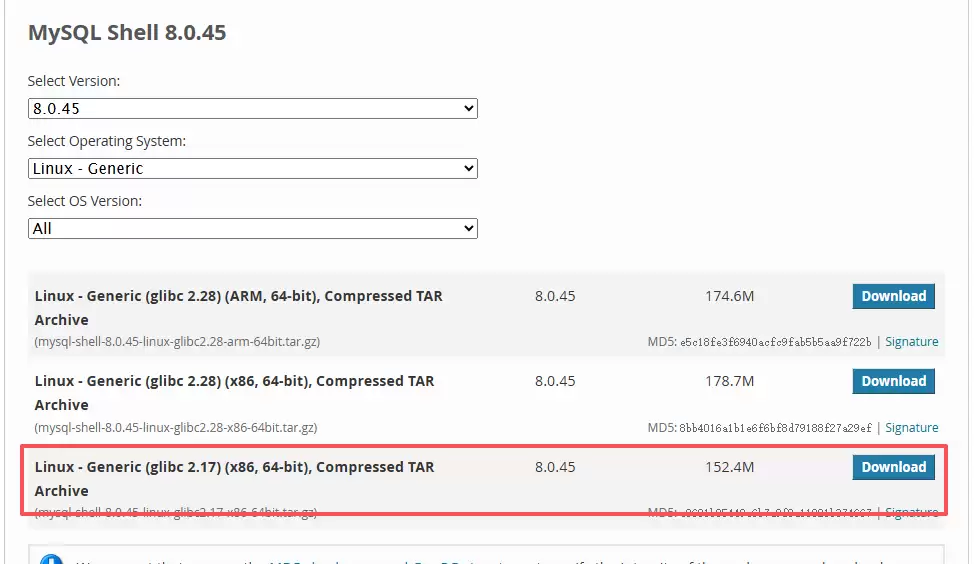Click the ARM 64-bit tar.gz filename
Viewport: 974px width, 564px height.
coord(177,342)
